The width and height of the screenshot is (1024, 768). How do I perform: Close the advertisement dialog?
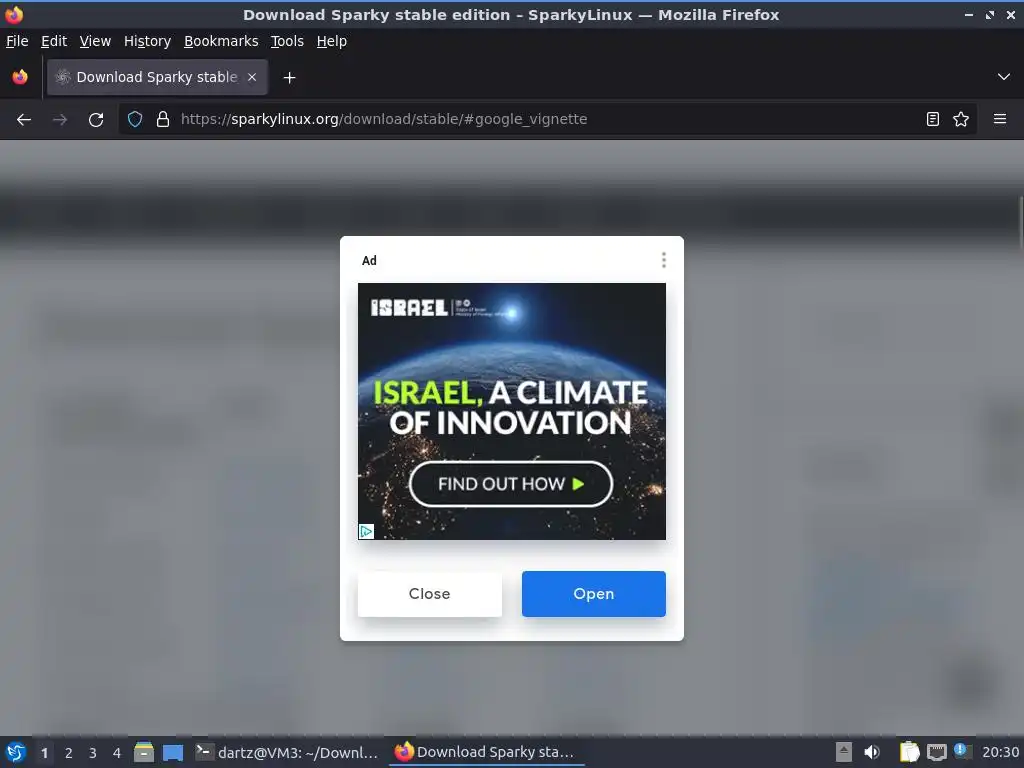pyautogui.click(x=430, y=594)
